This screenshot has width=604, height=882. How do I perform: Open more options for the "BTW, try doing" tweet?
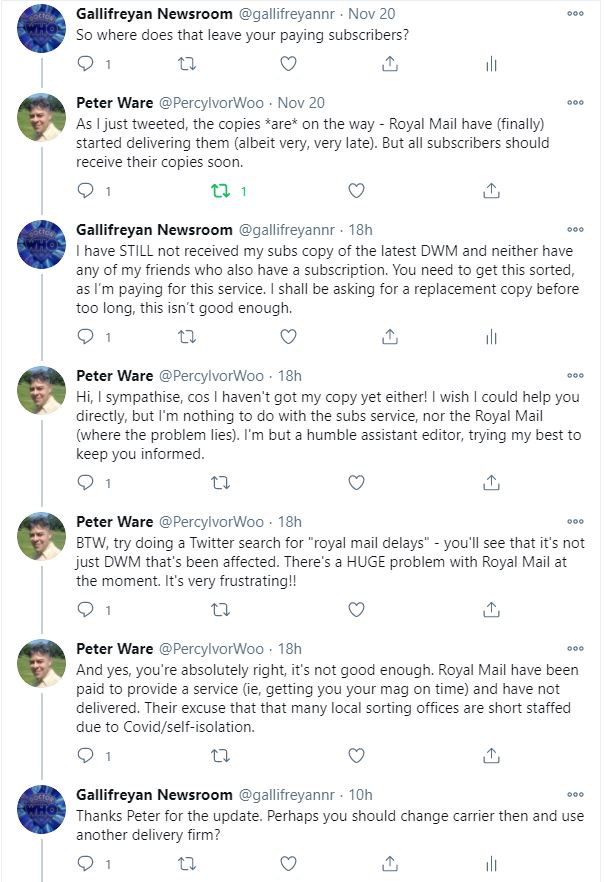[x=575, y=521]
